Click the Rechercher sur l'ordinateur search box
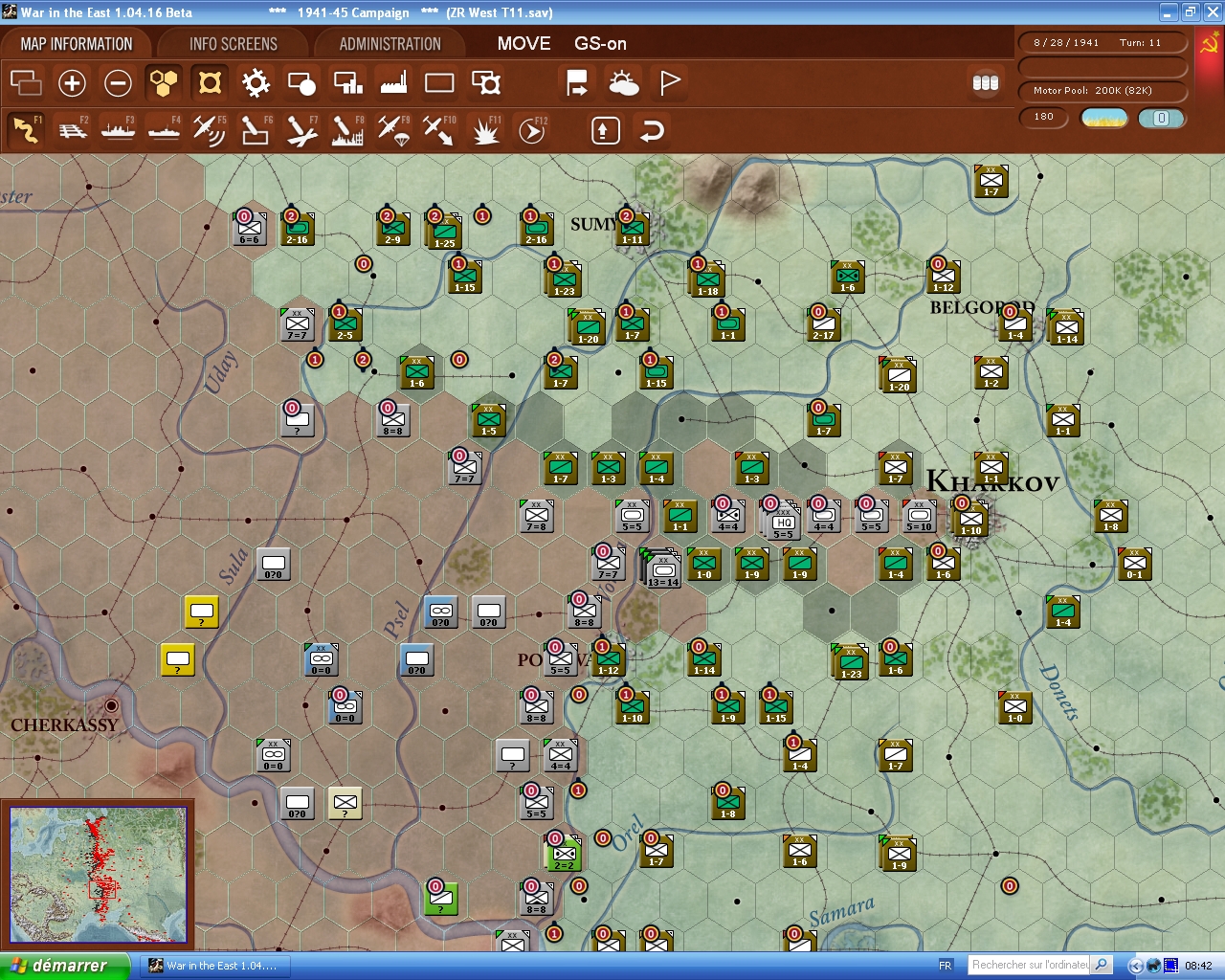Viewport: 1225px width, 980px height. 1030,965
